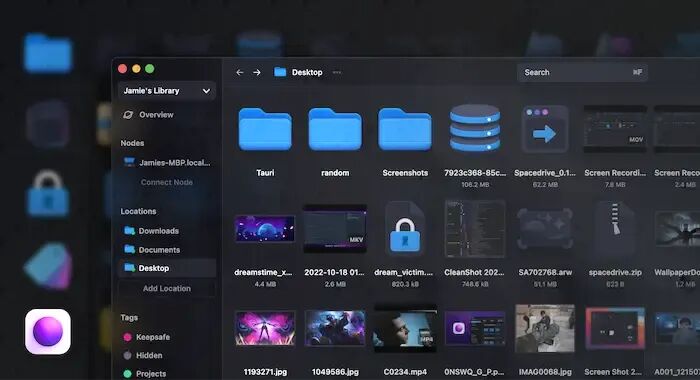Click the Tauri folder name label

265,173
